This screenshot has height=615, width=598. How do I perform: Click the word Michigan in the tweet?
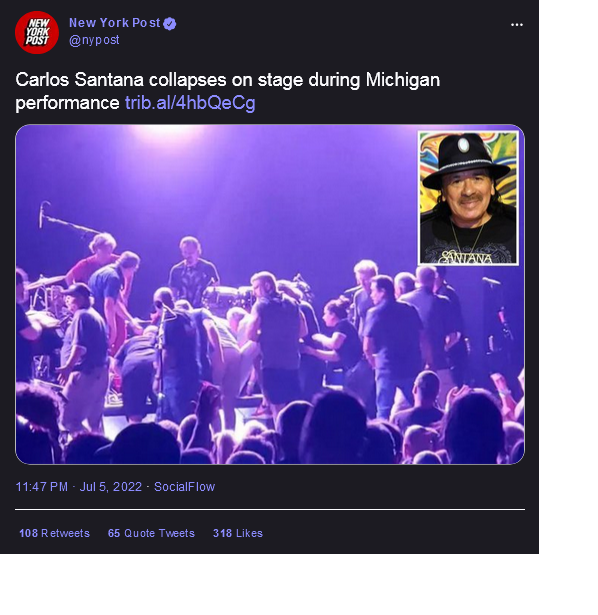[x=403, y=80]
